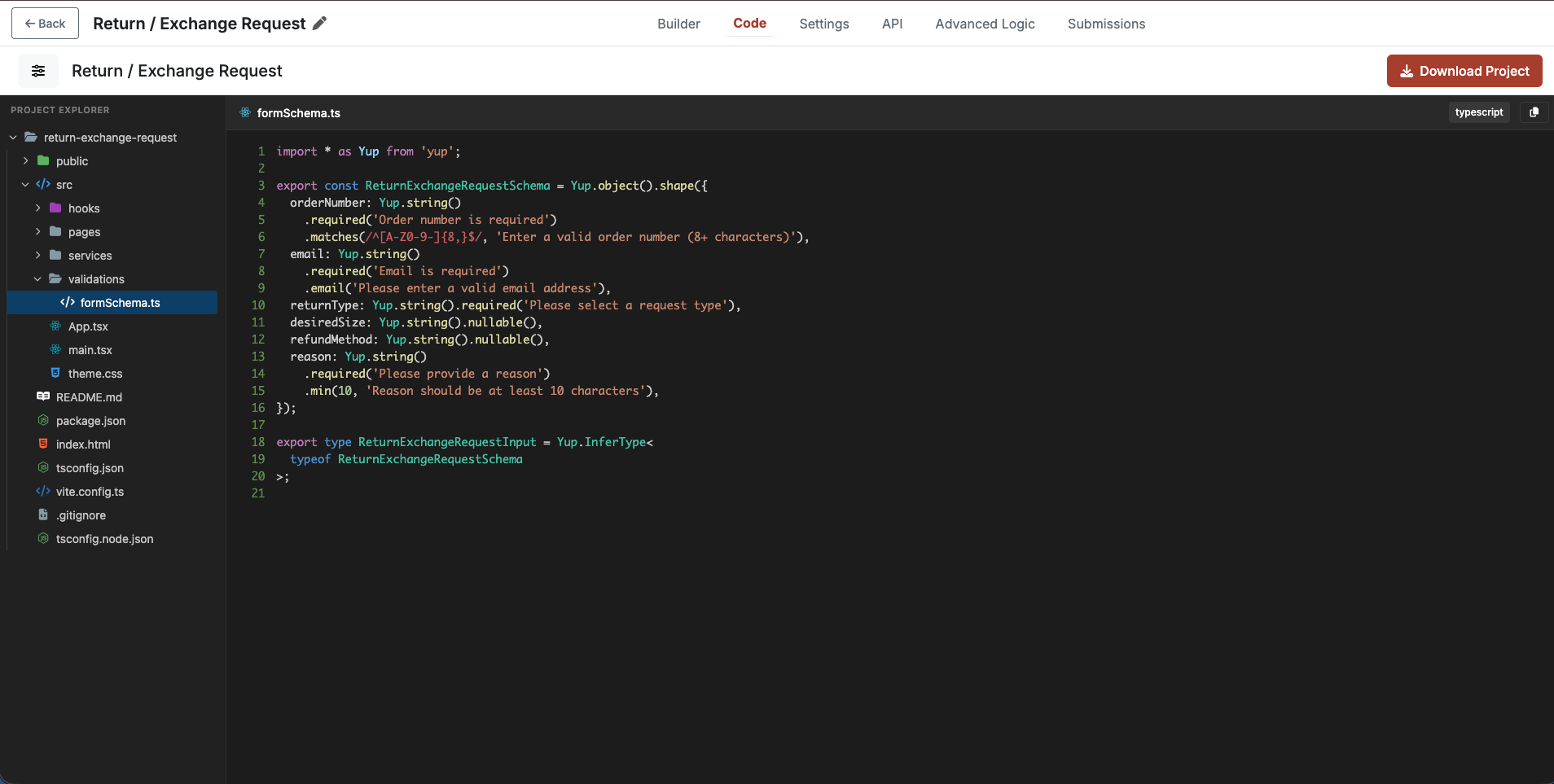Viewport: 1554px width, 784px height.
Task: Open App.tsx in the explorer
Action: pyautogui.click(x=88, y=326)
